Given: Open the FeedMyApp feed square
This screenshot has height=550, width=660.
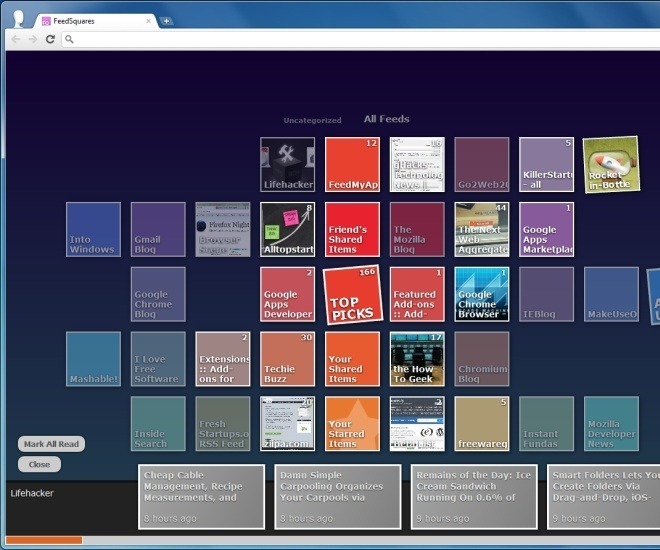Looking at the screenshot, I should (x=352, y=165).
